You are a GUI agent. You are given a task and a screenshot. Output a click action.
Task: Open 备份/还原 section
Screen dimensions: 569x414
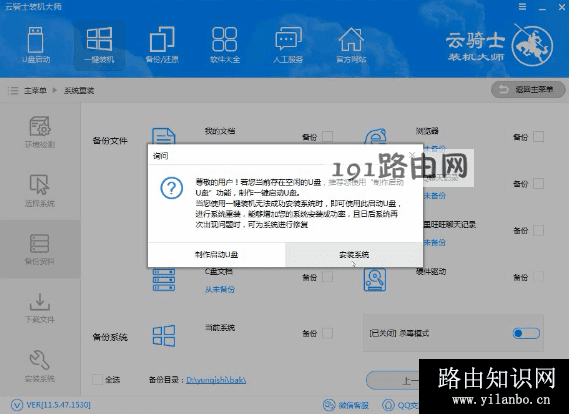[x=162, y=44]
